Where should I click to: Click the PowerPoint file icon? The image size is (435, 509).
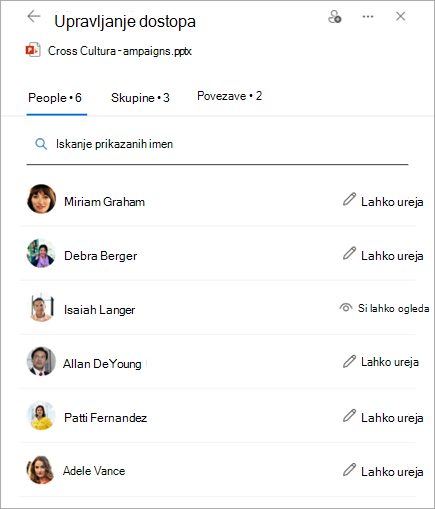pyautogui.click(x=33, y=50)
